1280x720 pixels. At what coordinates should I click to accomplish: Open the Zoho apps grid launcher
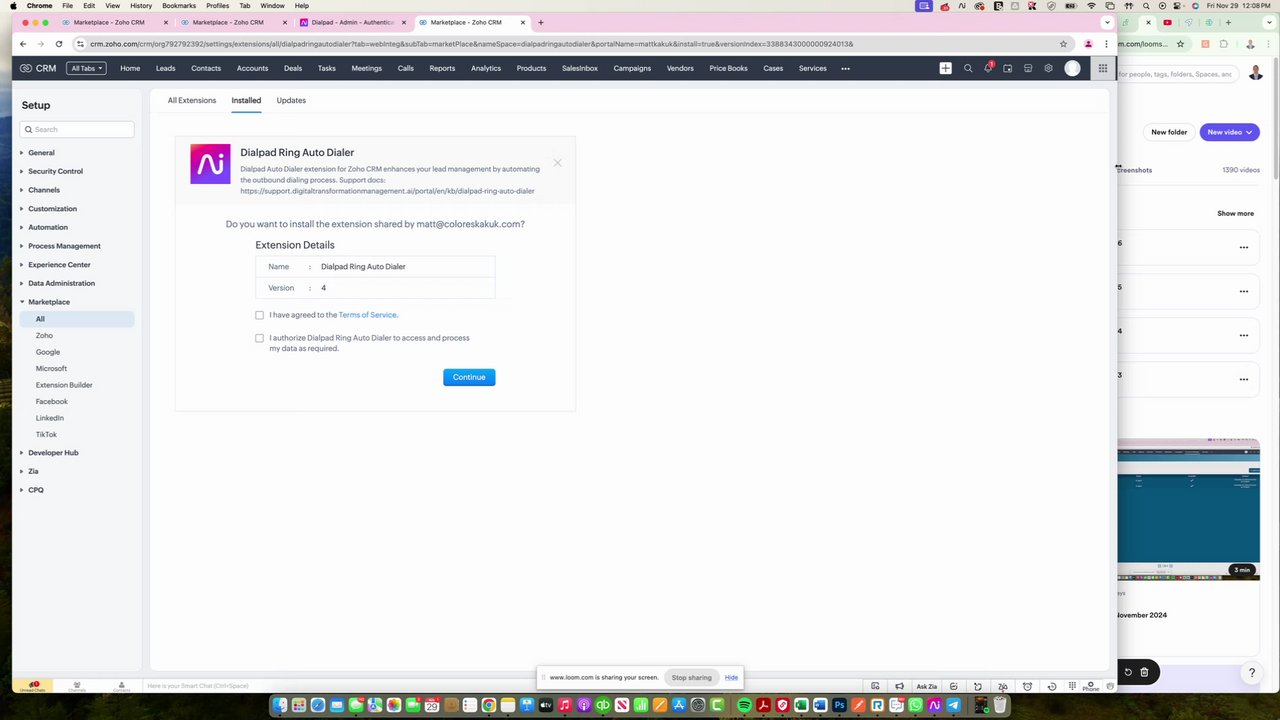click(x=1102, y=68)
